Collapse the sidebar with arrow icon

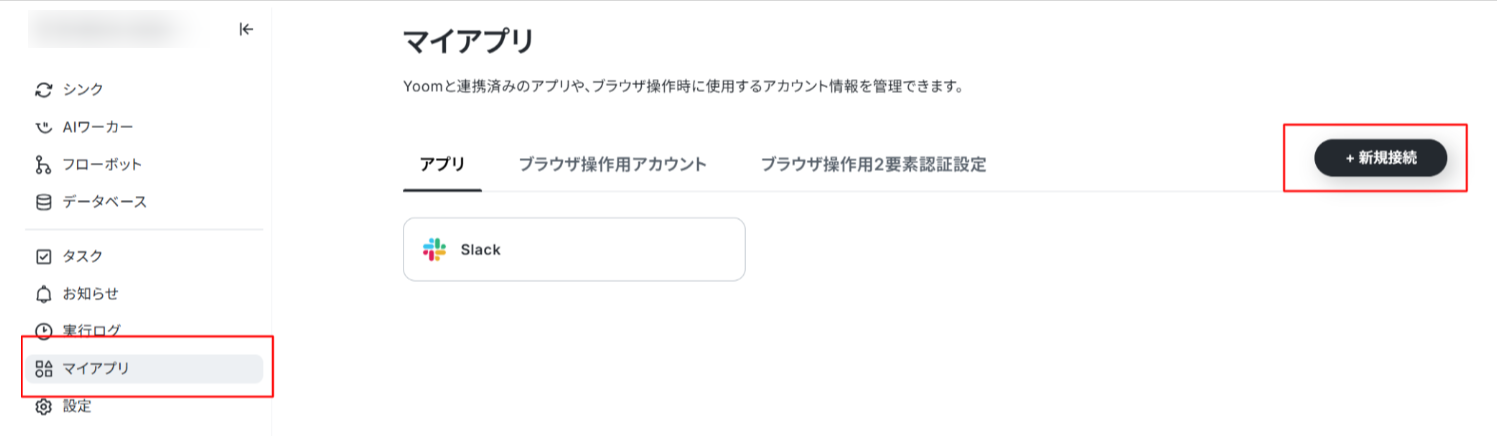coord(246,30)
